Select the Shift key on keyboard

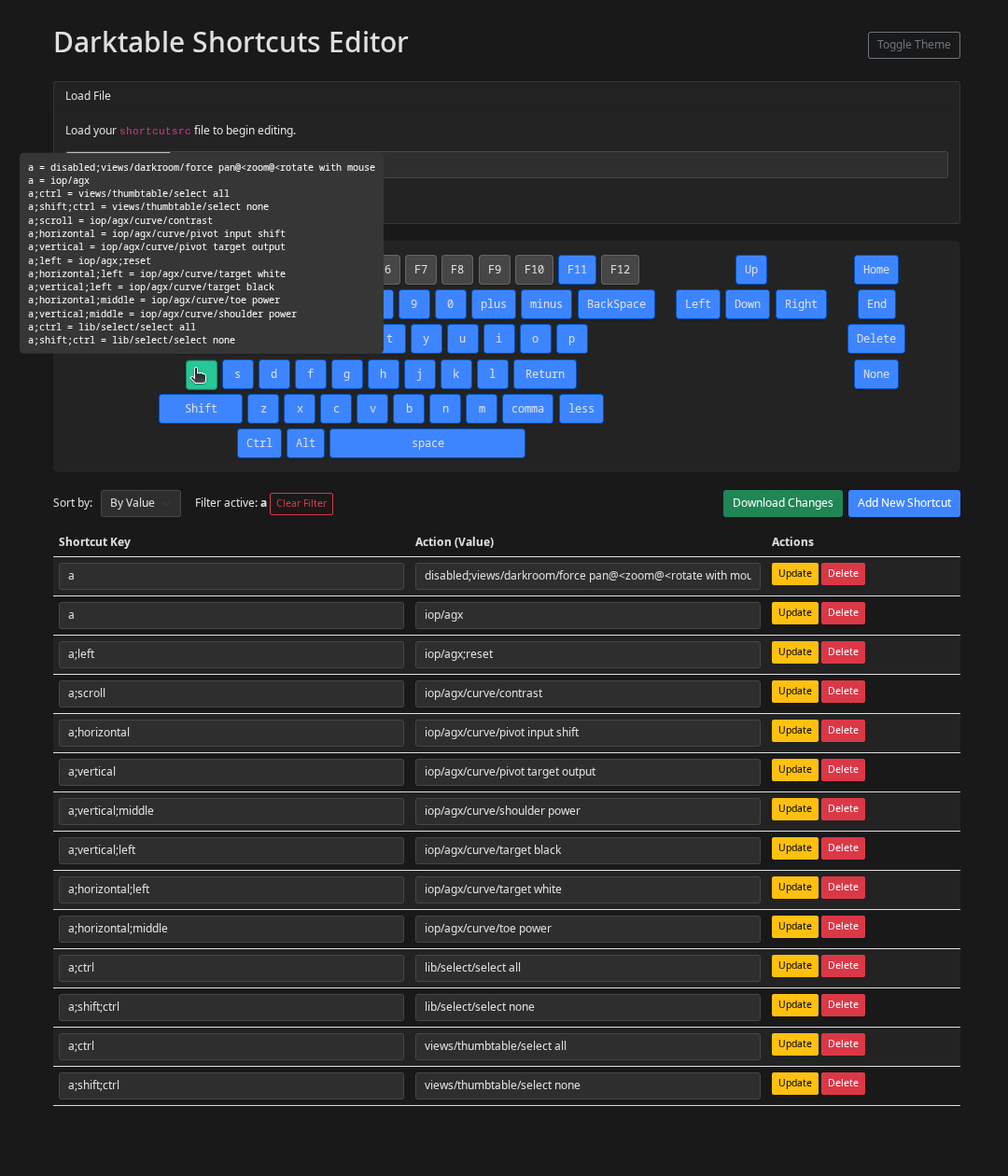pyautogui.click(x=201, y=409)
